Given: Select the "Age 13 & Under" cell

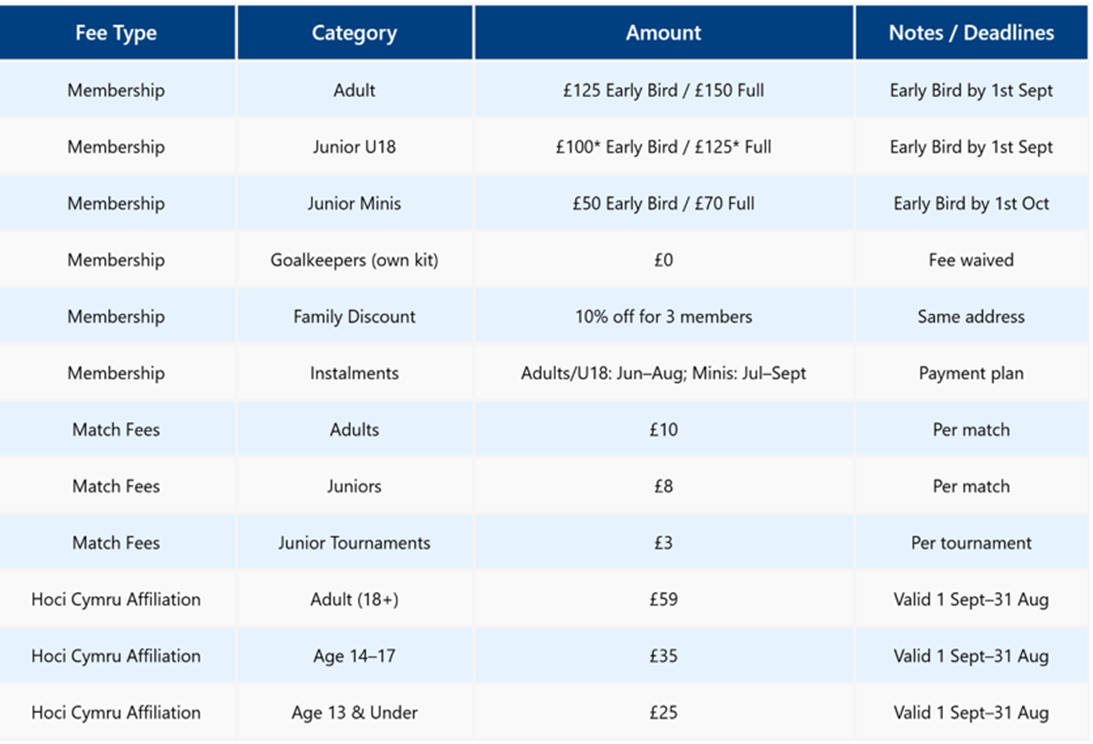Looking at the screenshot, I should coord(354,713).
